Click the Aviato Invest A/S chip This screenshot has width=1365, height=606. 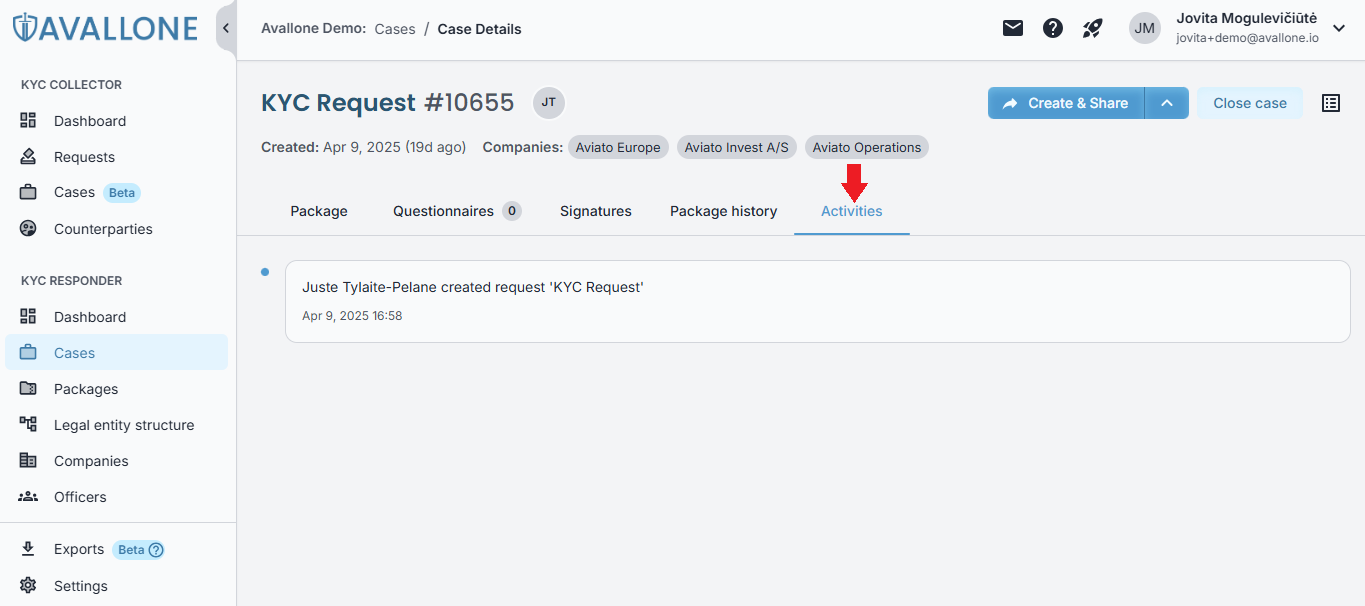[x=737, y=147]
